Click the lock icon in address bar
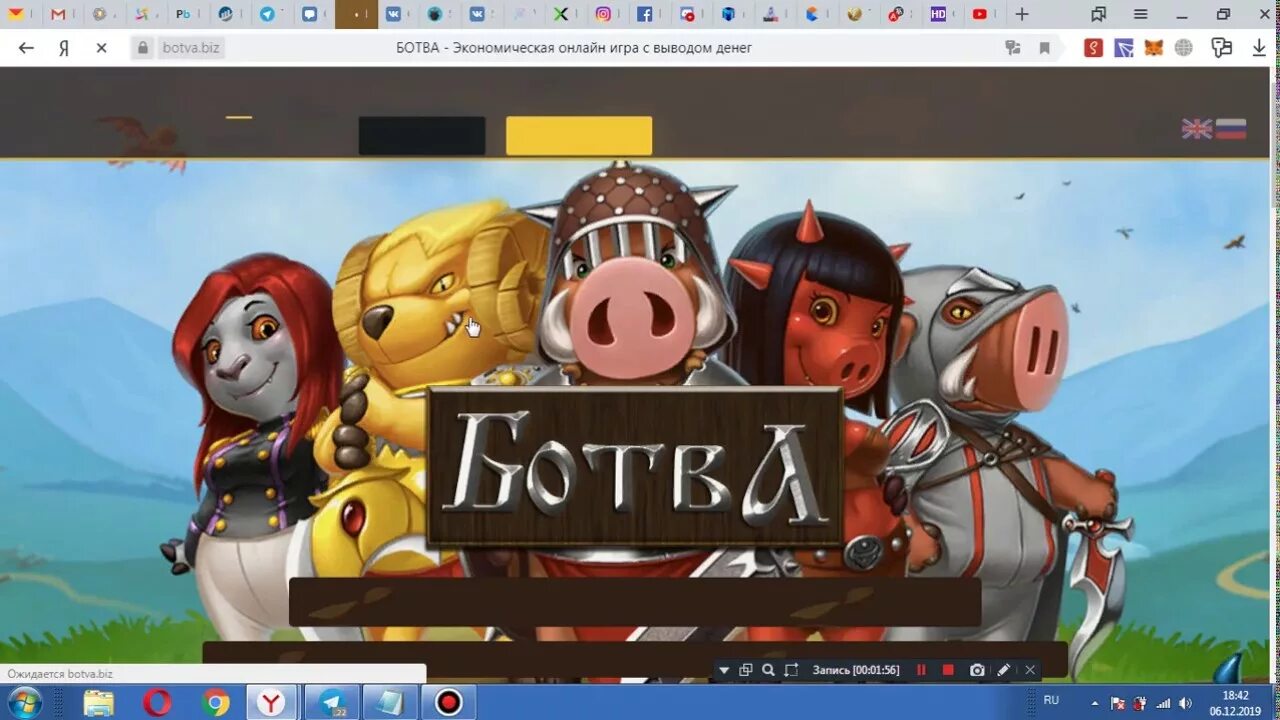This screenshot has height=720, width=1280. (143, 48)
